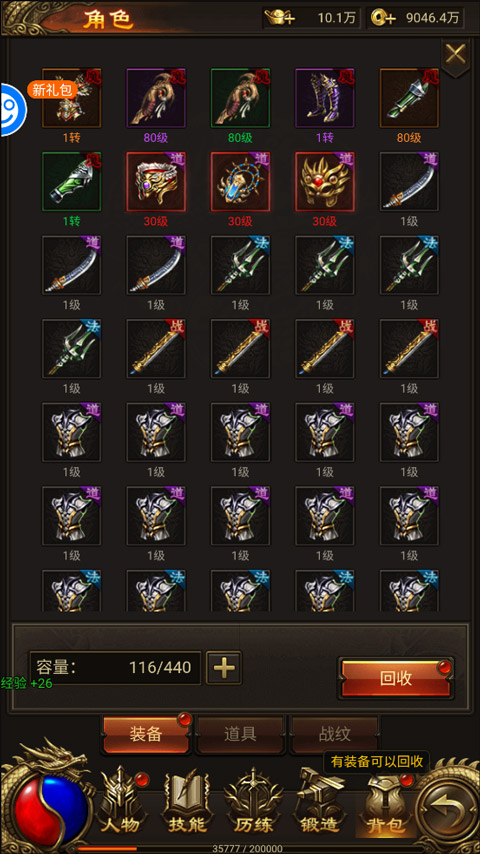Switch to the 道具 items tab
This screenshot has width=480, height=854.
click(240, 734)
